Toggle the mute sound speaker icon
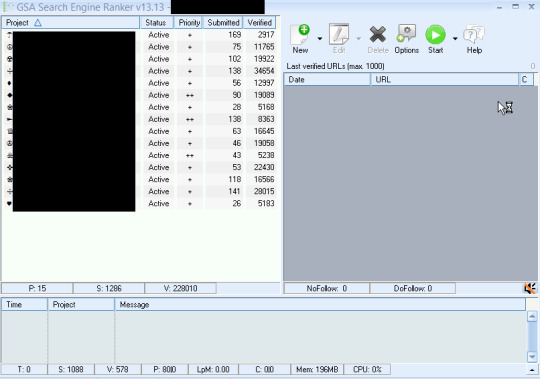 pyautogui.click(x=530, y=288)
